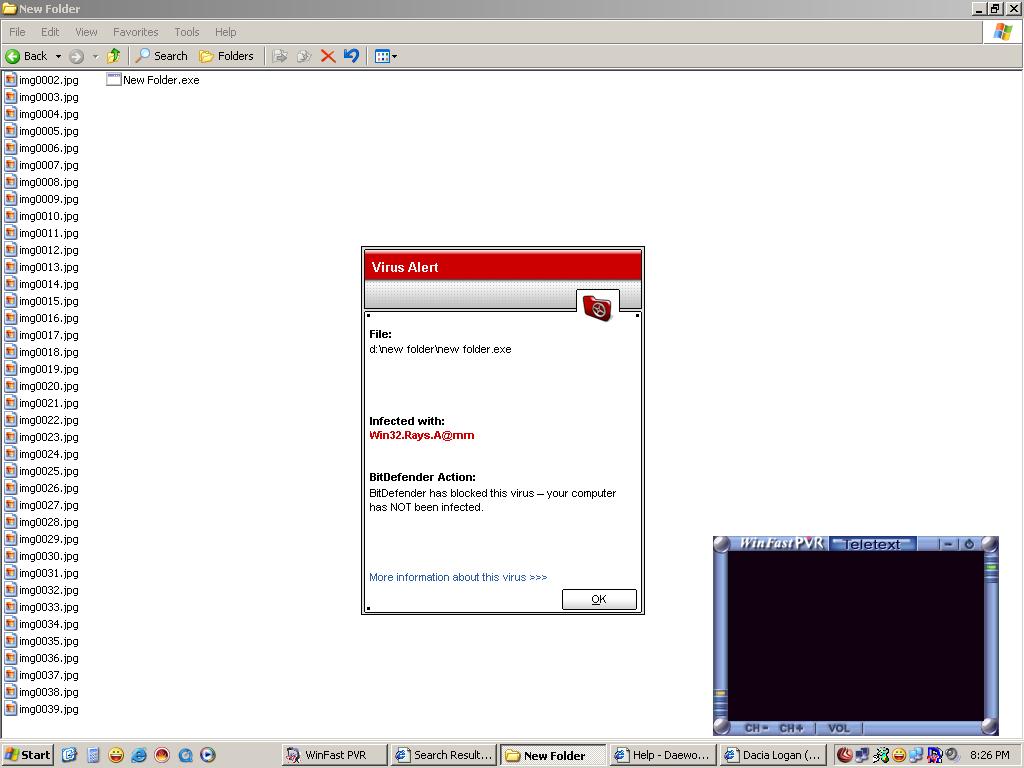Click the blue Undo arrow icon
The width and height of the screenshot is (1024, 768).
[351, 56]
